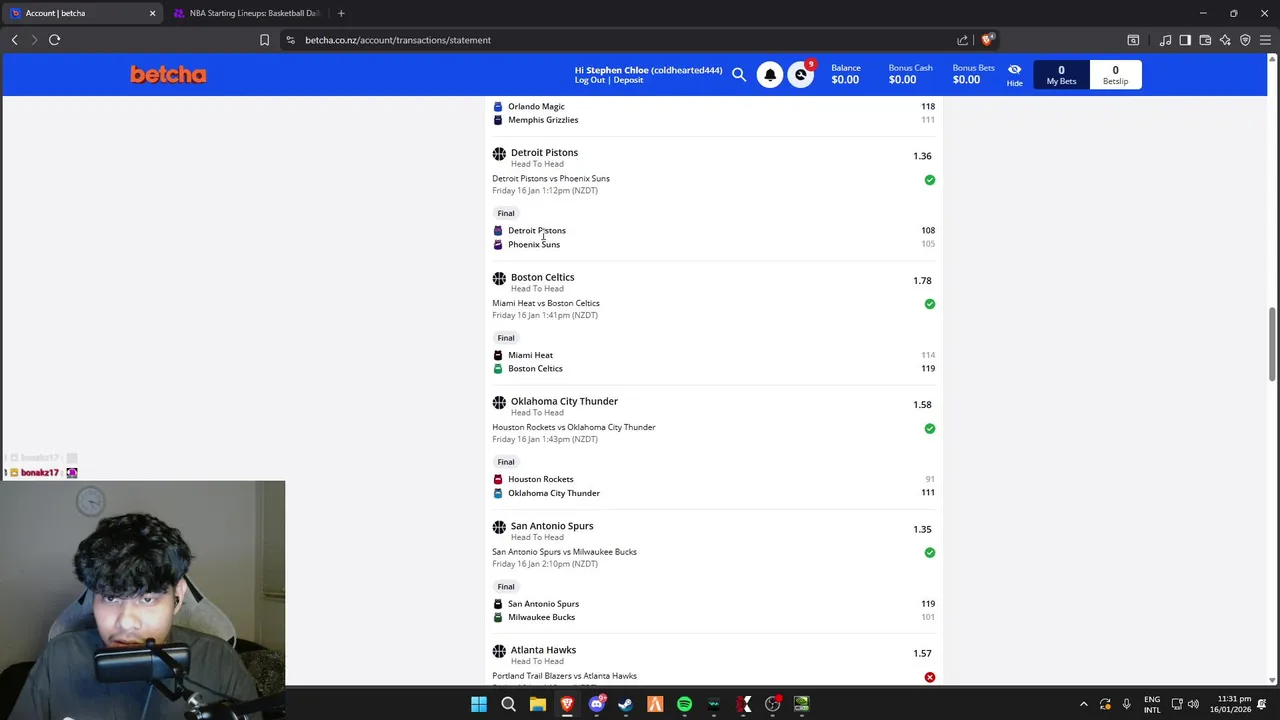Click the Final badge under Detroit Pistons bet
1280x720 pixels.
pos(506,213)
